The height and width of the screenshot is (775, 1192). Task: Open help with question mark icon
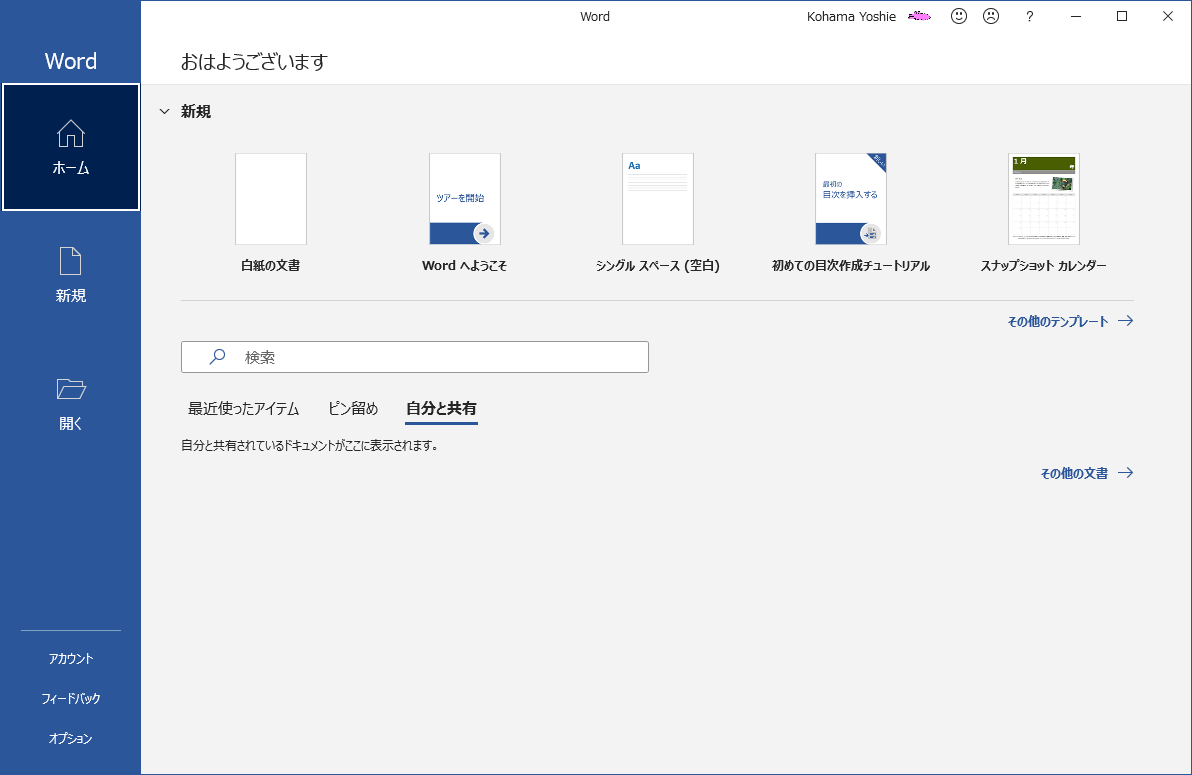pyautogui.click(x=1029, y=17)
